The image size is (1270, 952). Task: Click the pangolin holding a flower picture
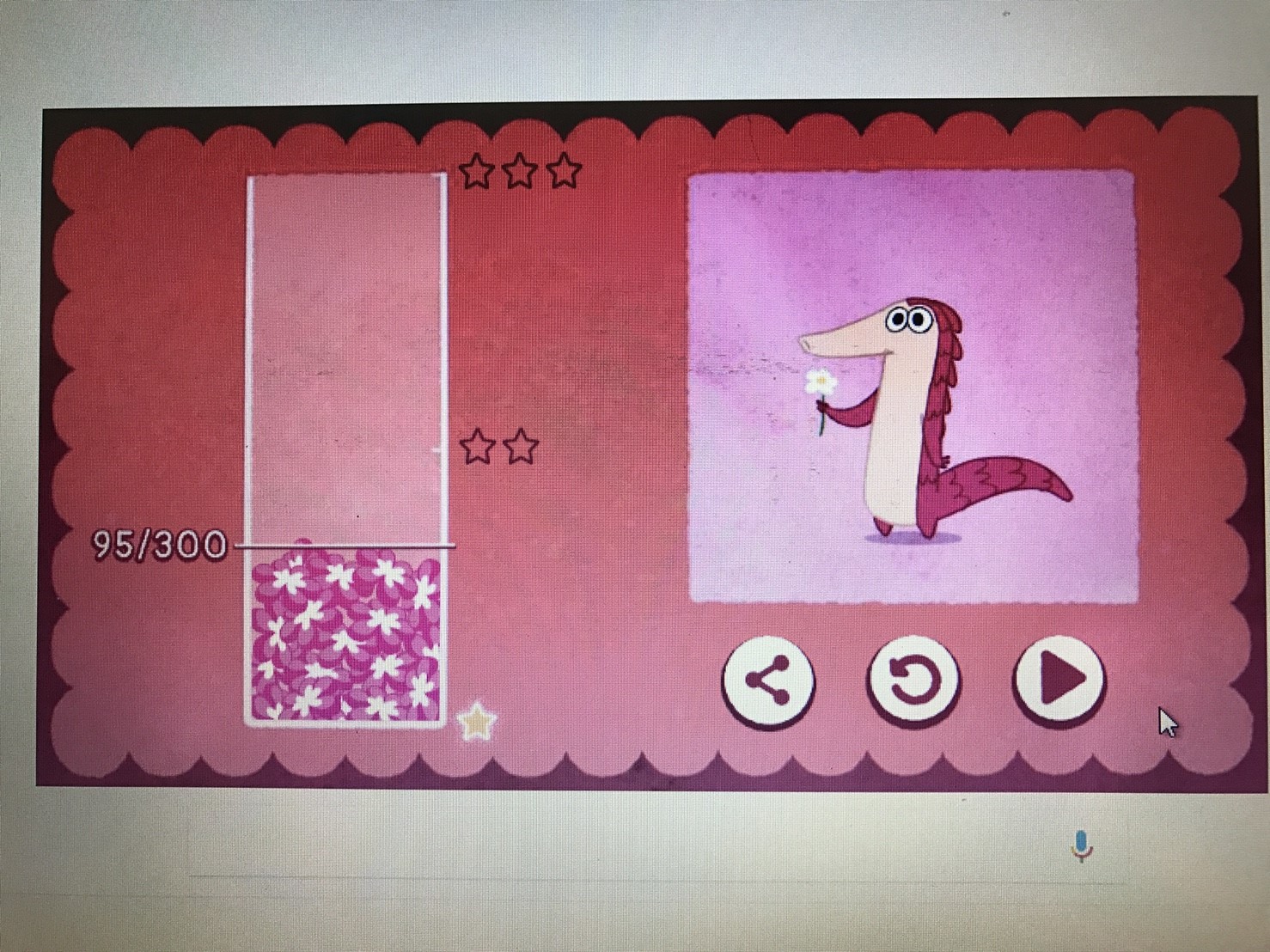(913, 387)
